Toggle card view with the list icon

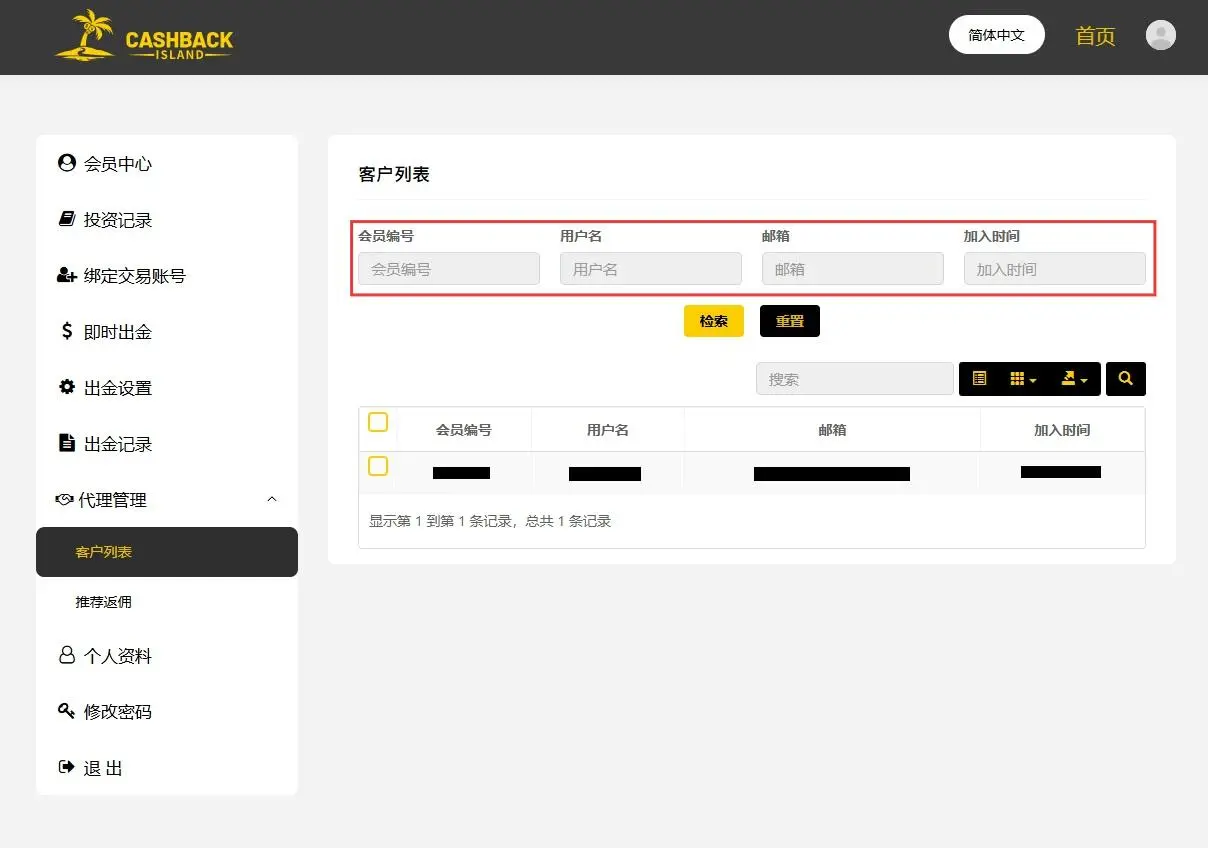(x=979, y=379)
